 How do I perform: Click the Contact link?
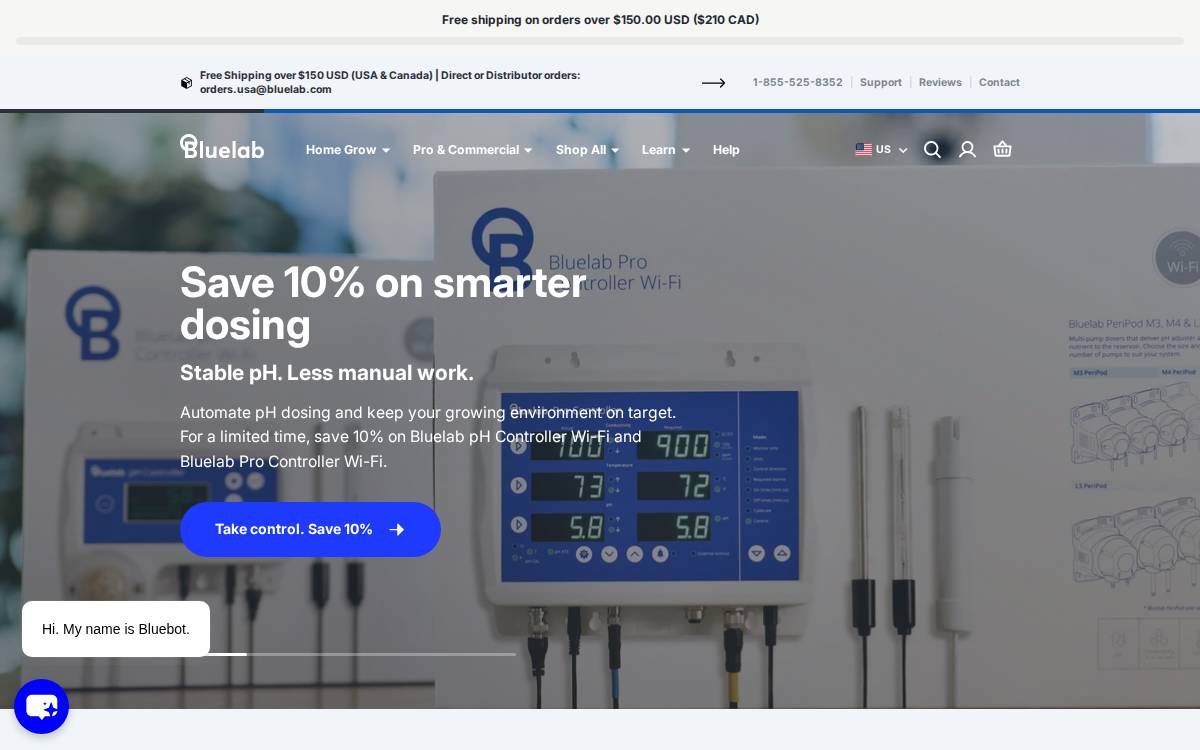coord(999,83)
